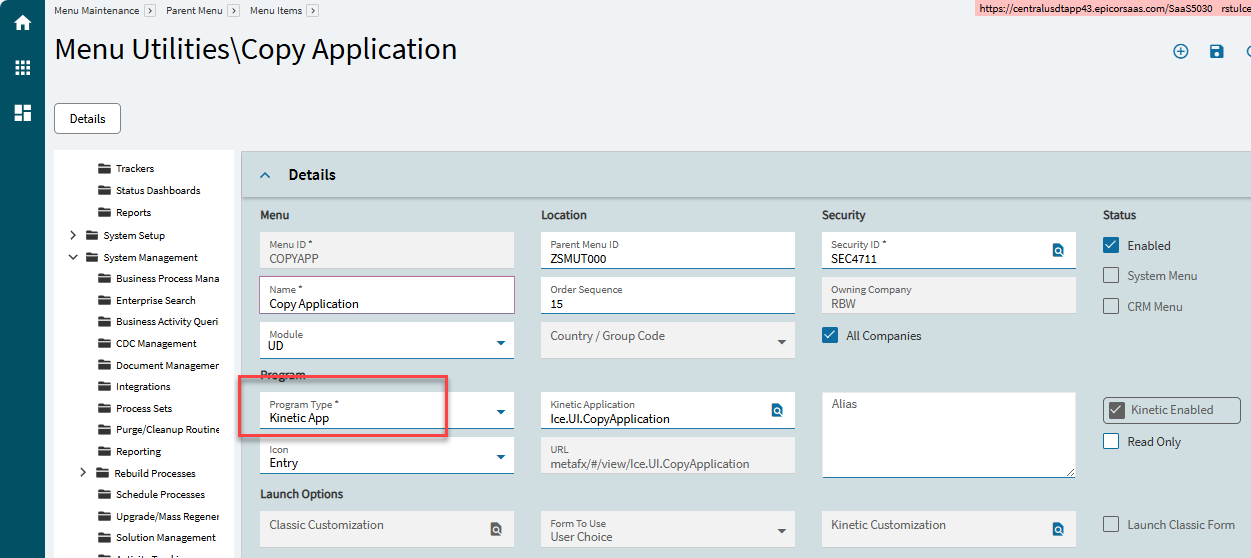Open the apps grid menu icon
Screen dimensions: 1251x558
22,68
